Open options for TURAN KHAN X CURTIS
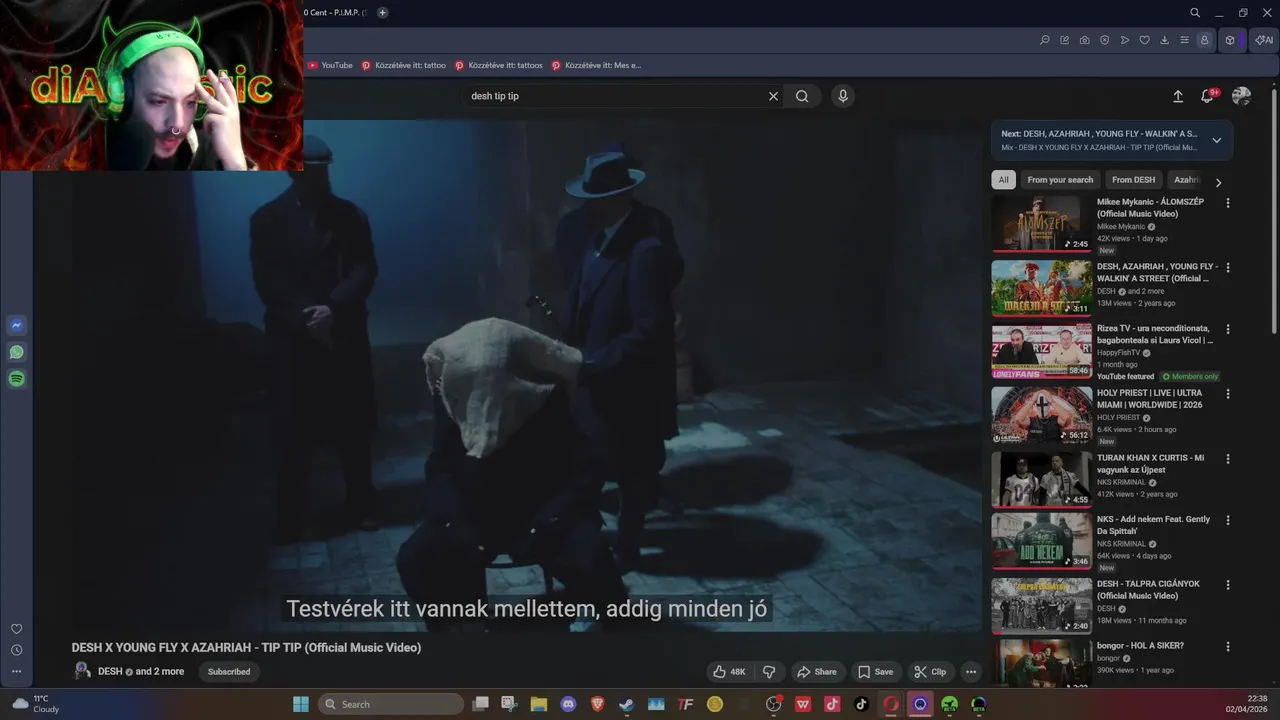 [x=1228, y=459]
